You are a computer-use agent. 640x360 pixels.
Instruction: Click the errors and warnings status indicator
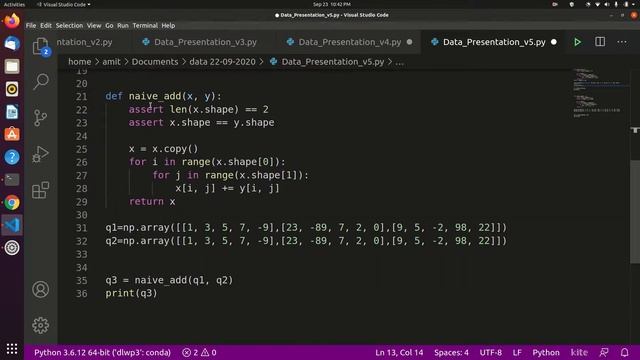click(199, 352)
